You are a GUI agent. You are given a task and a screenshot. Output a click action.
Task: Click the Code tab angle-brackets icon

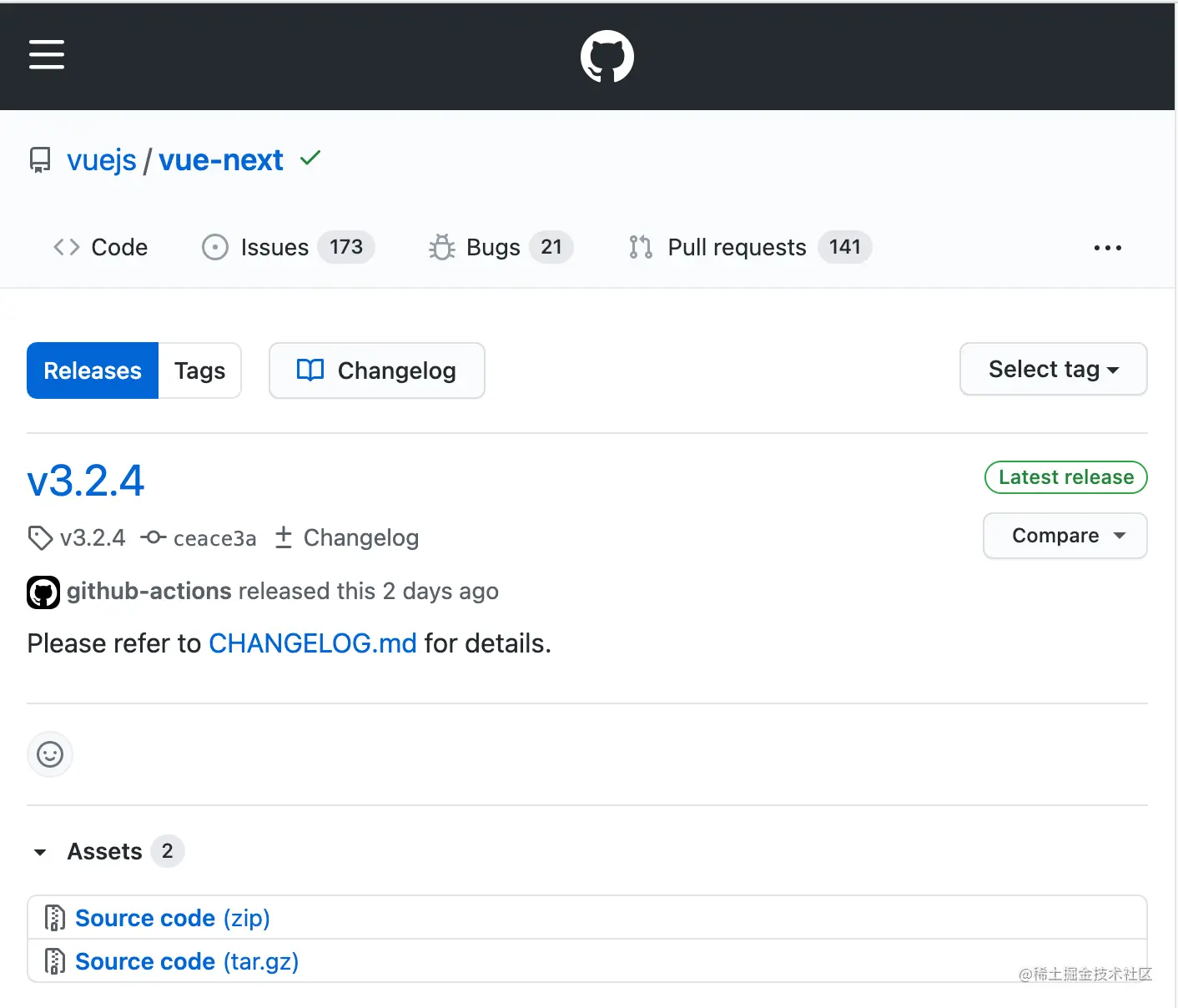pyautogui.click(x=67, y=247)
